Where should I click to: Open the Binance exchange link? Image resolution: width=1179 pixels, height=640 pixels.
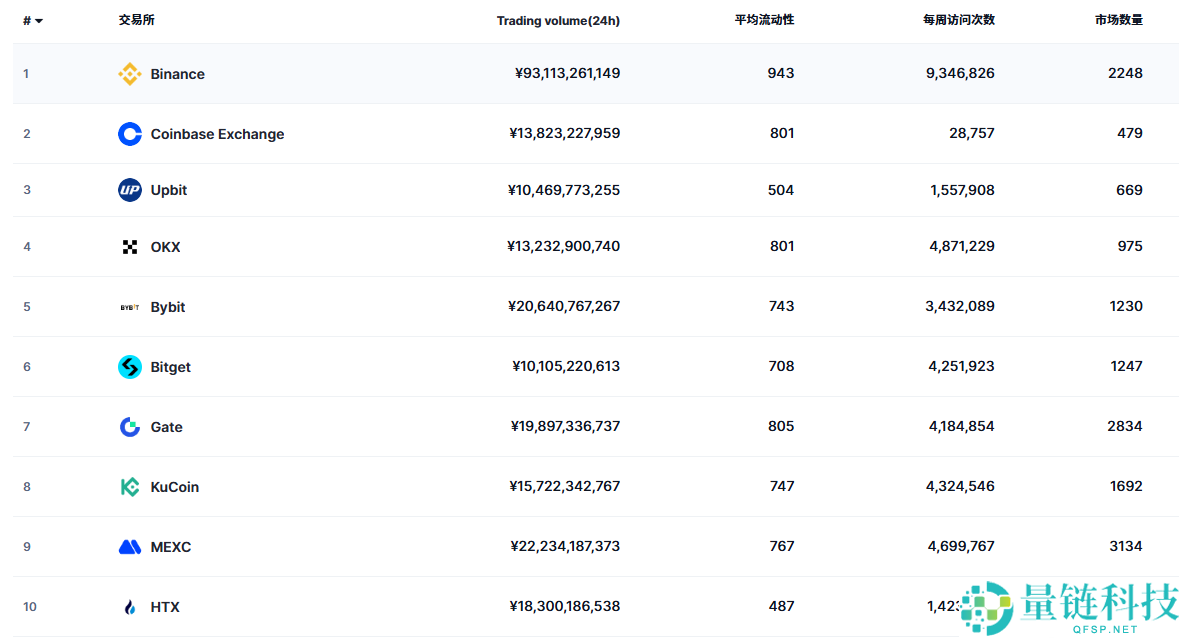[177, 74]
